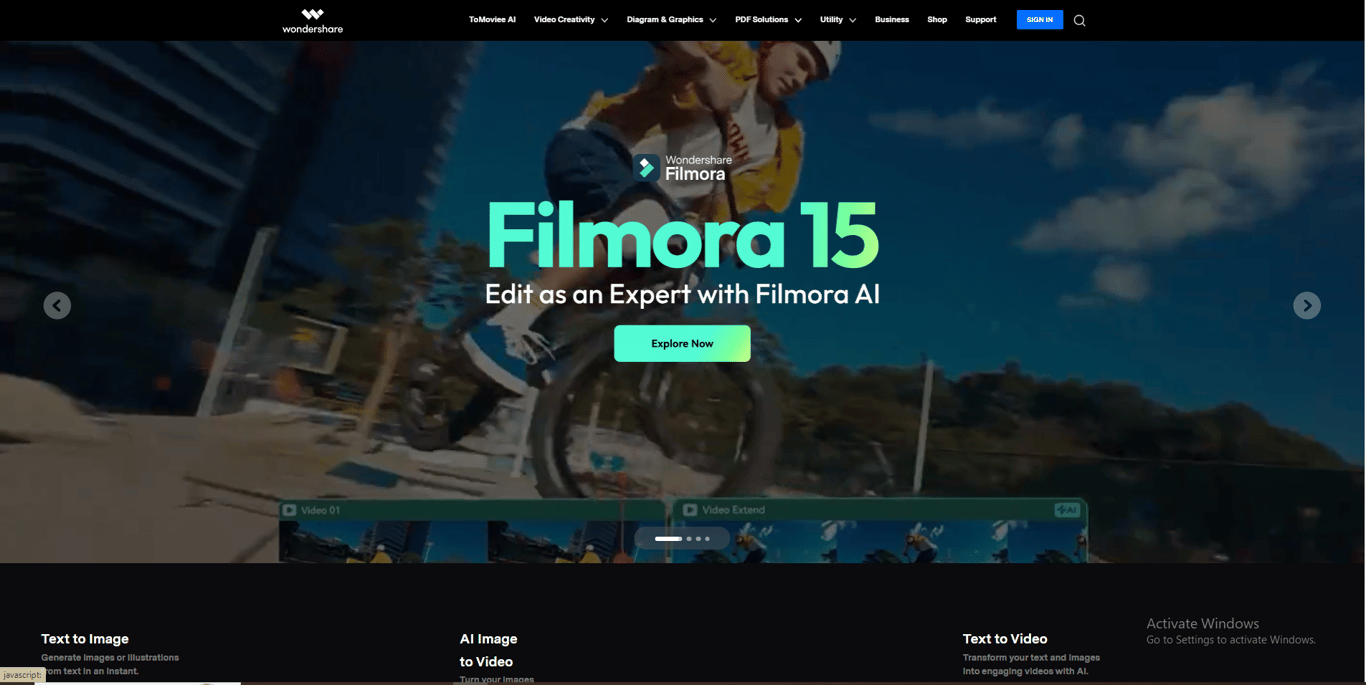Click the left carousel arrow

(x=57, y=305)
